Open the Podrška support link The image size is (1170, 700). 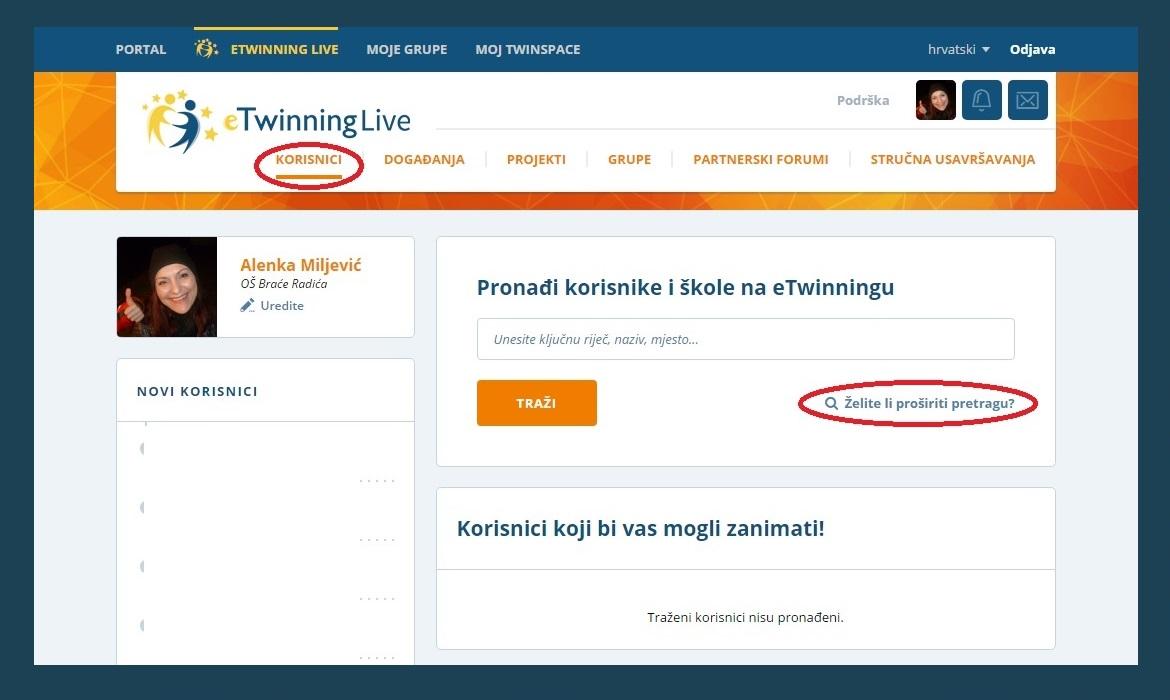click(863, 100)
